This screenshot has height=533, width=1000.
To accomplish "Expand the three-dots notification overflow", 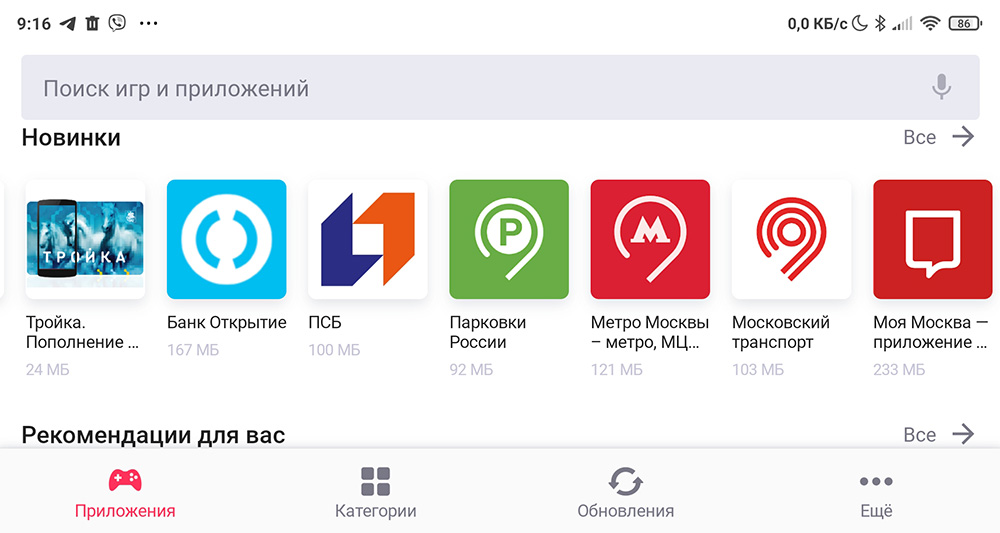I will click(x=149, y=24).
